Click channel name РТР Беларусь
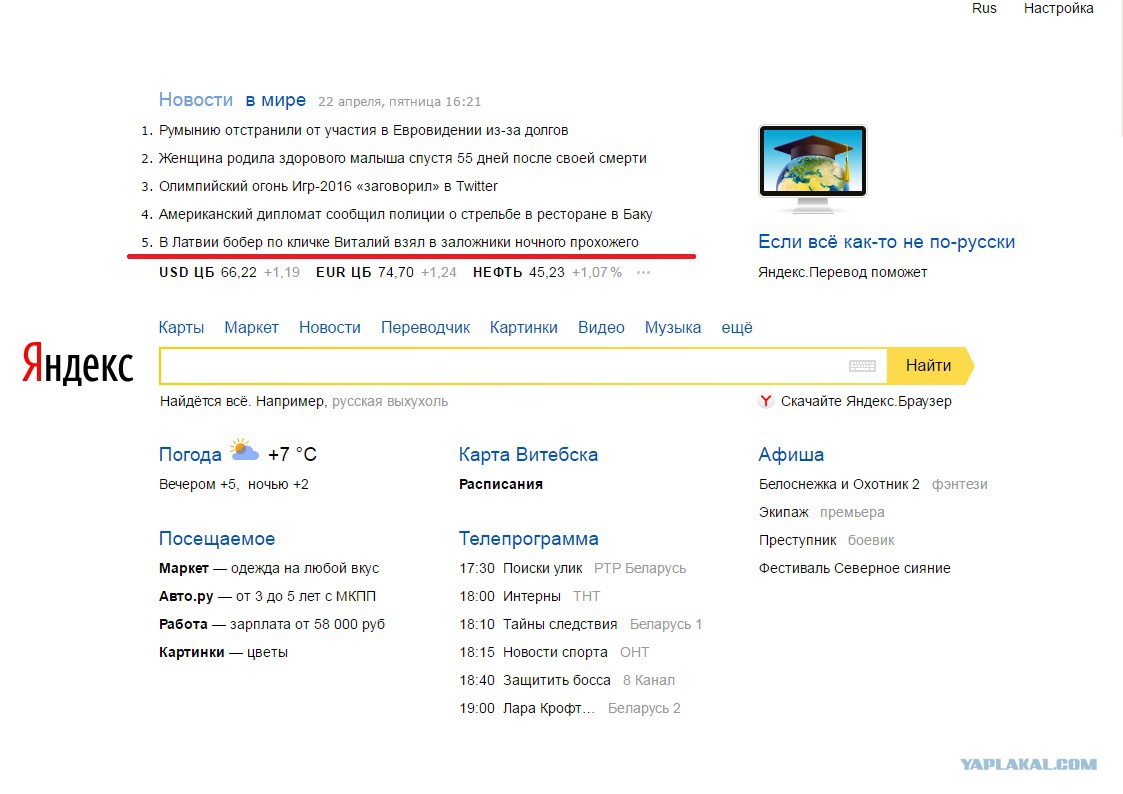The height and width of the screenshot is (794, 1123). 640,568
